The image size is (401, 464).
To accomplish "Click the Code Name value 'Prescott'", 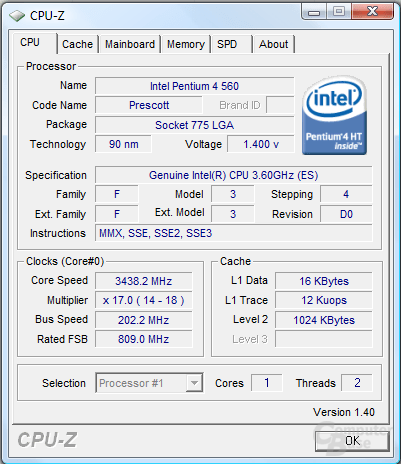I will click(x=149, y=105).
